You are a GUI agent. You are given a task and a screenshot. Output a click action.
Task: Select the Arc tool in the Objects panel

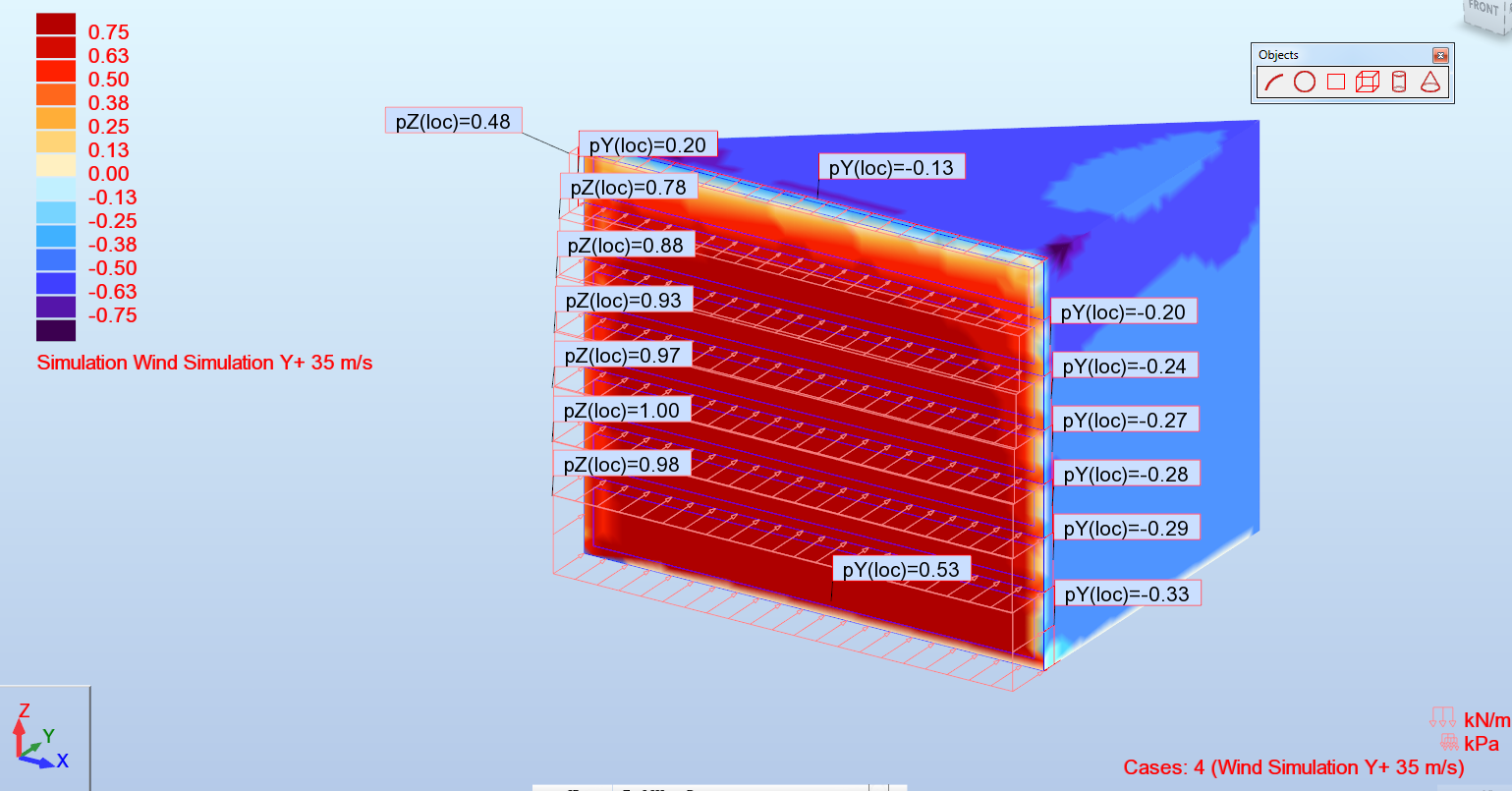click(1274, 81)
